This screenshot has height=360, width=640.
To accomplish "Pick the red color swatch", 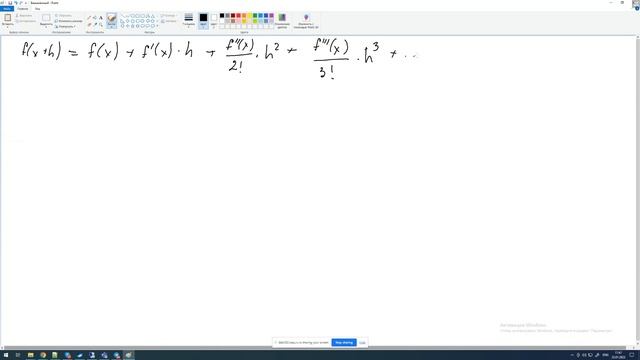I will (238, 16).
